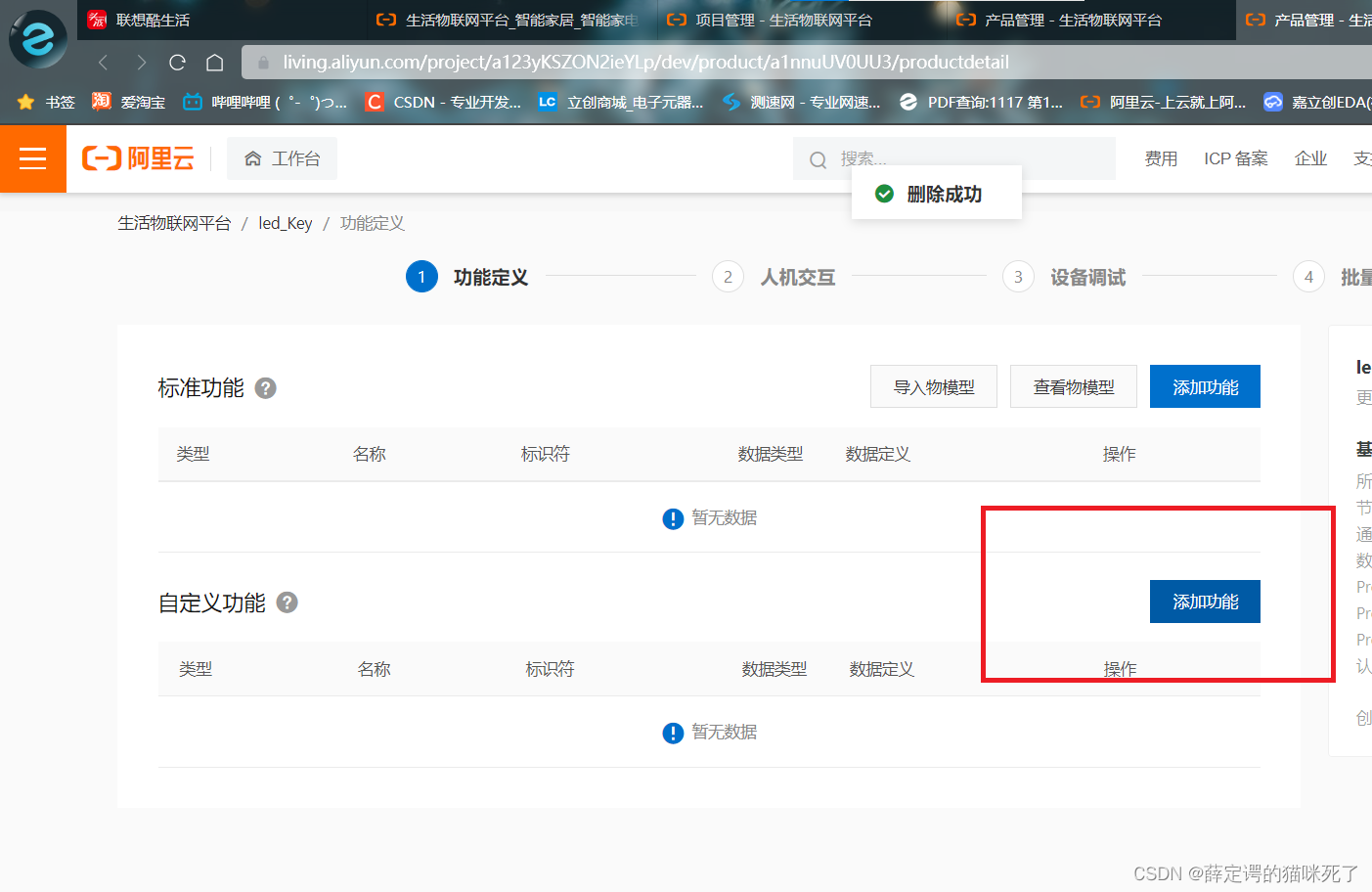Click 数据类型 header in 自定义功能 table
This screenshot has height=892, width=1372.
[x=775, y=669]
